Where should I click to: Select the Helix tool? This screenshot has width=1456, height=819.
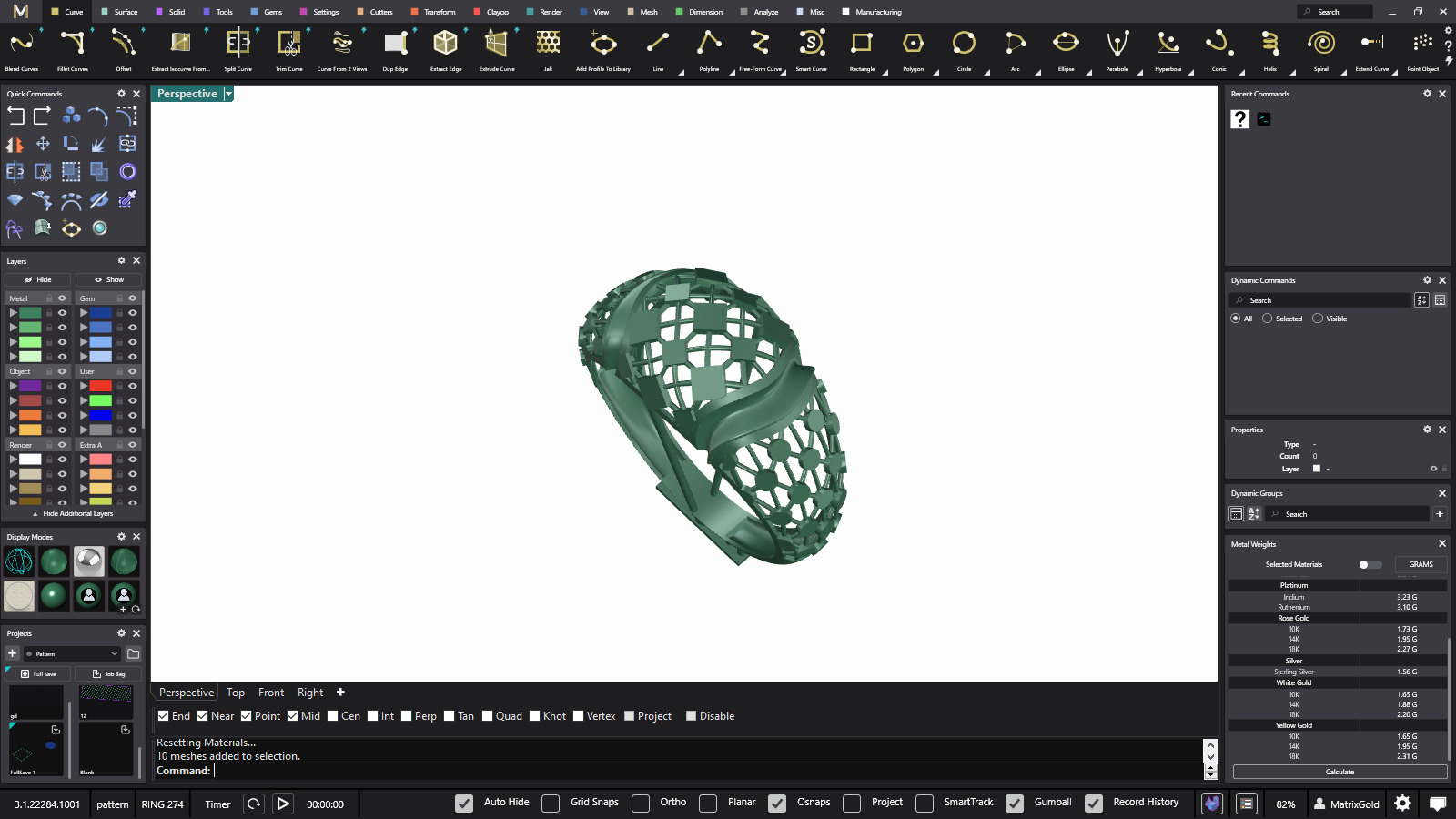(1269, 49)
